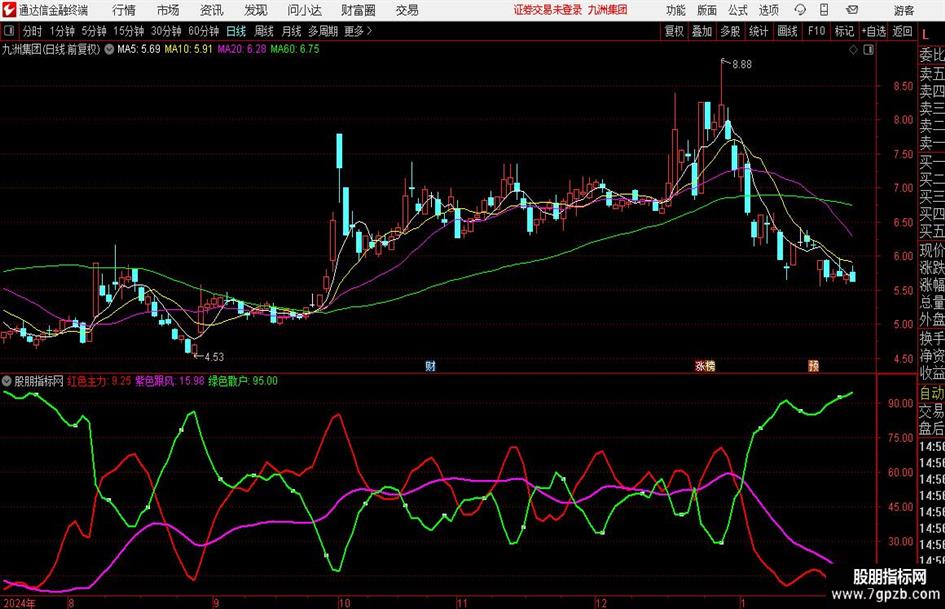Open the 交易 menu
The image size is (945, 609).
point(407,10)
